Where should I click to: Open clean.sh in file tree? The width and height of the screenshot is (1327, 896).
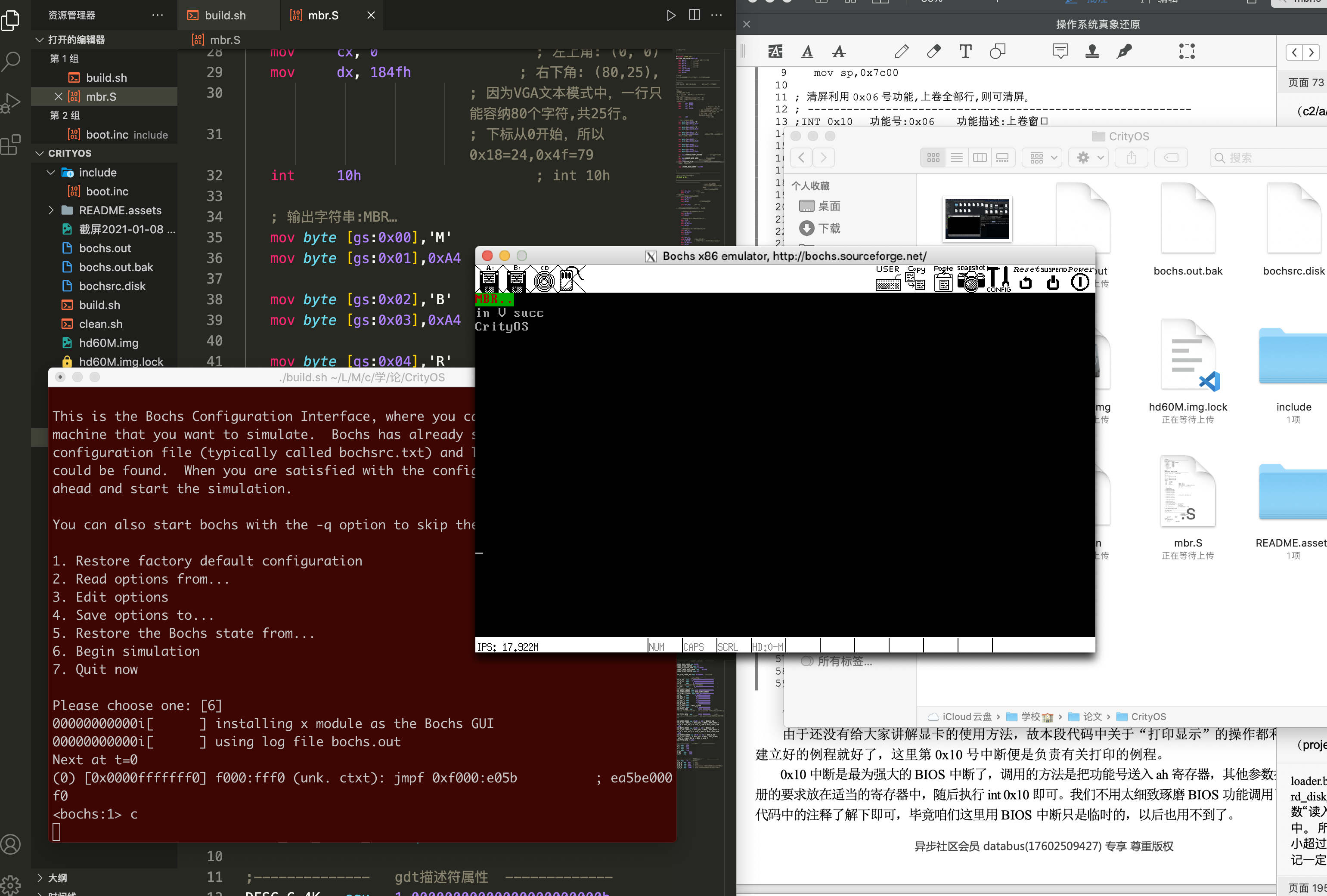(104, 324)
